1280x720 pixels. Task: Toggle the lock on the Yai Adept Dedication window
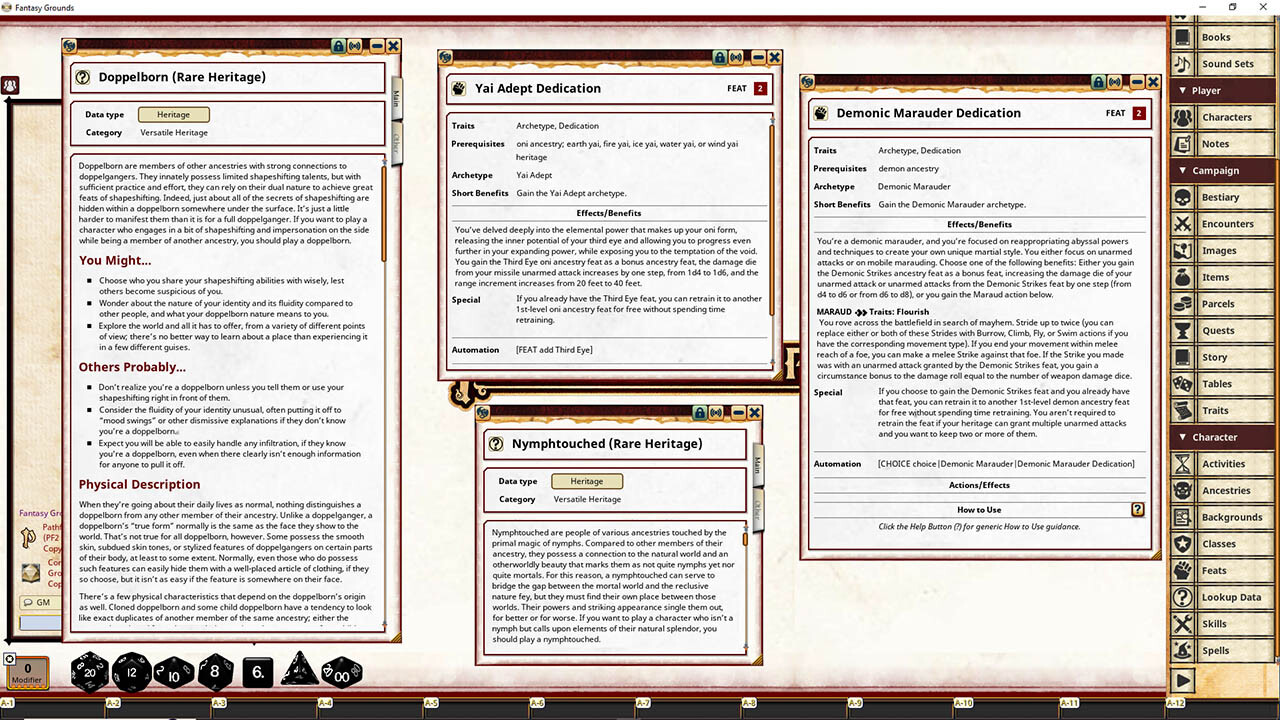[x=720, y=57]
